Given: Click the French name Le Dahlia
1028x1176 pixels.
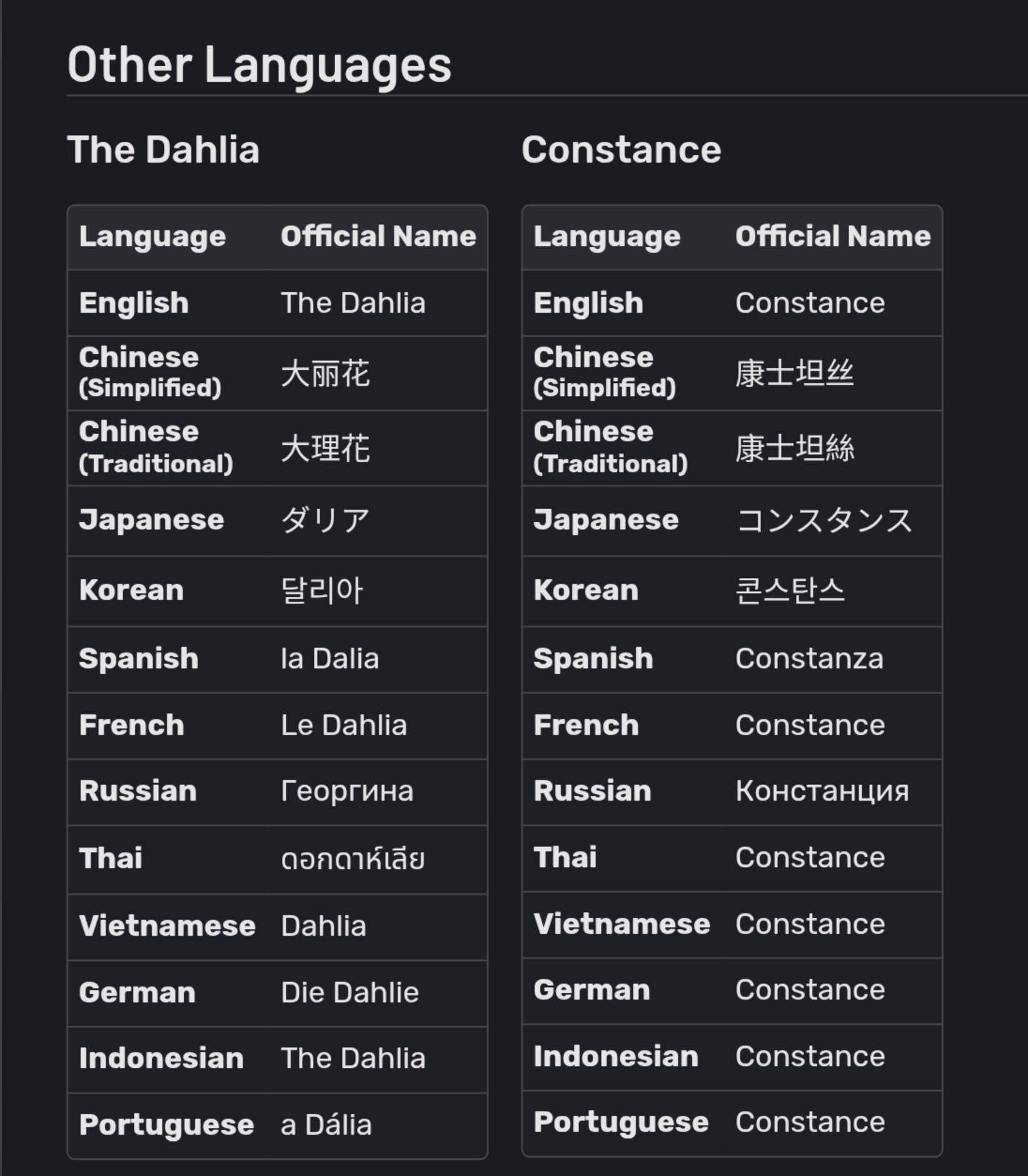Looking at the screenshot, I should (344, 726).
